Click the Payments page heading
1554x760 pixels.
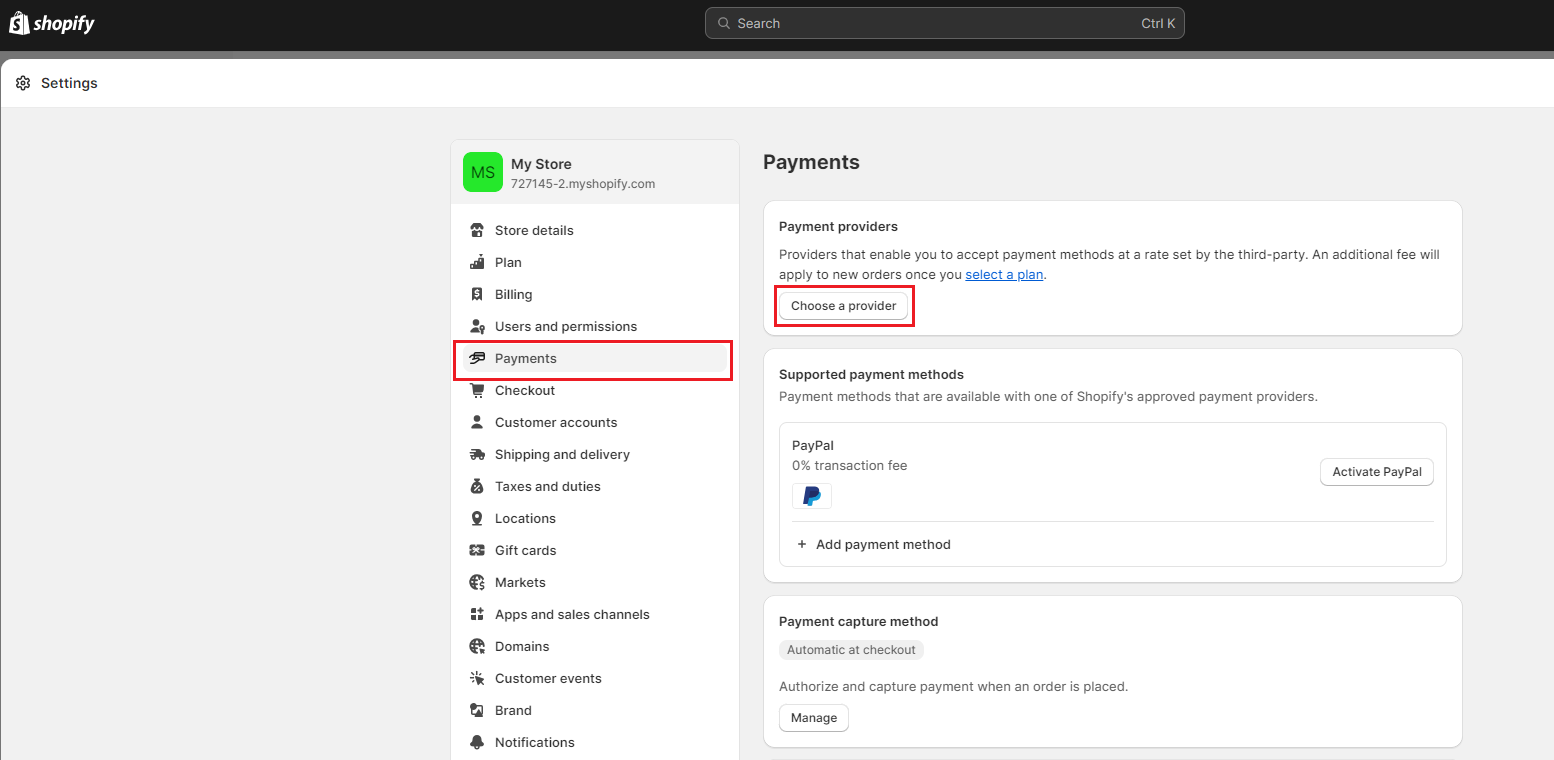[811, 162]
